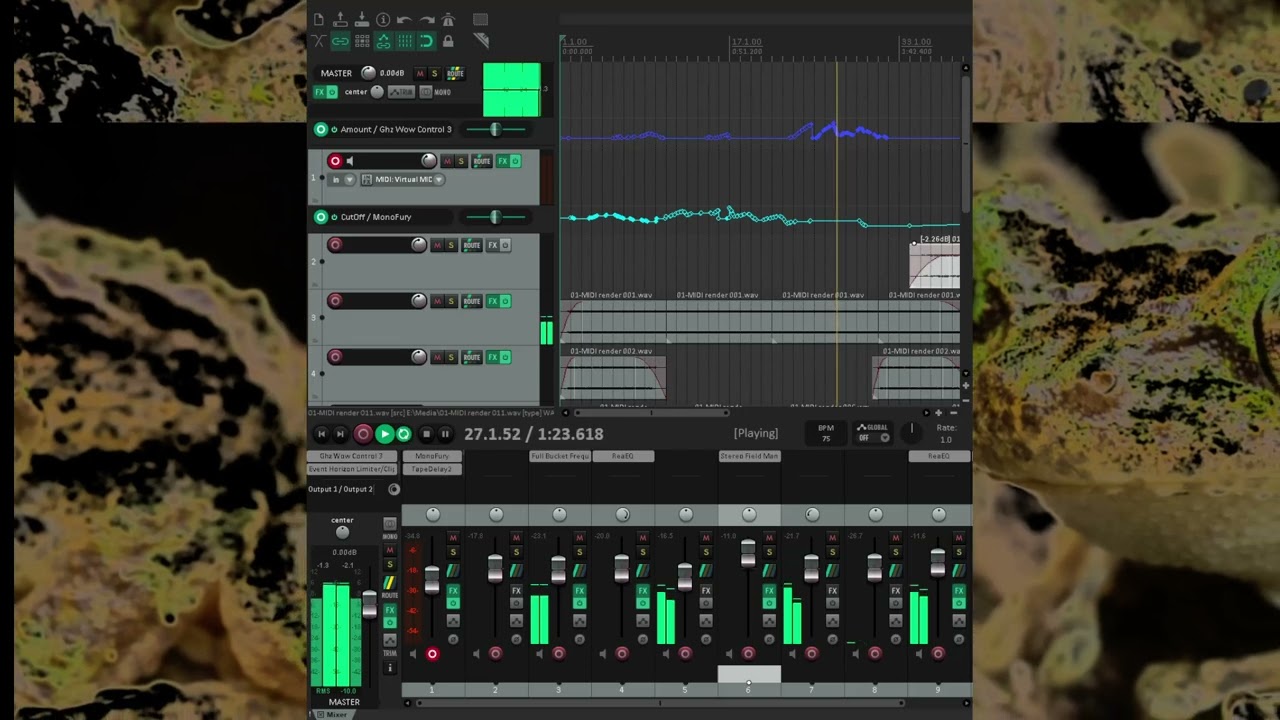Toggle item grouping link icon
The image size is (1280, 720).
[340, 41]
